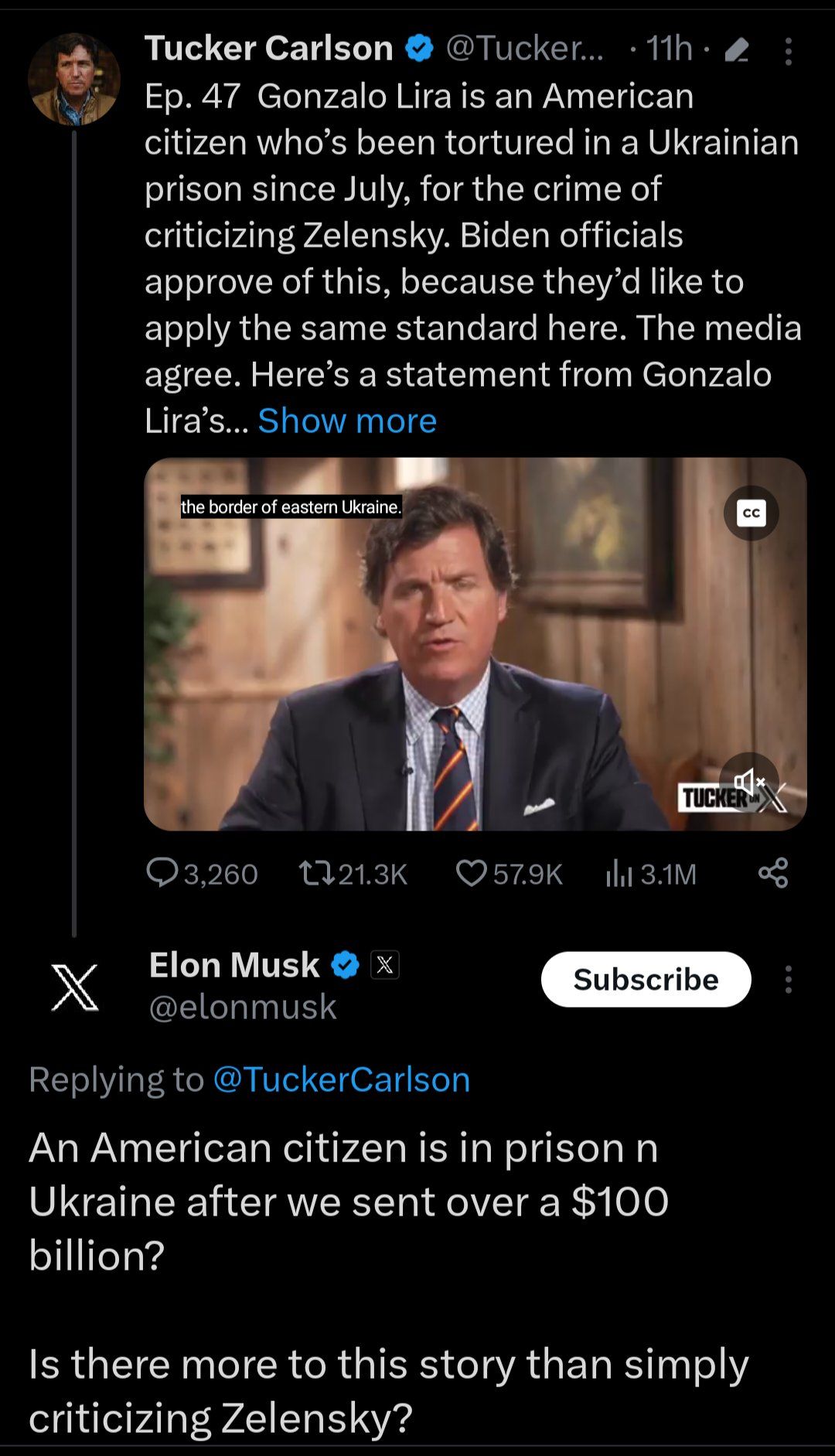Open the three-dot menu on Tucker's tweet

point(788,51)
